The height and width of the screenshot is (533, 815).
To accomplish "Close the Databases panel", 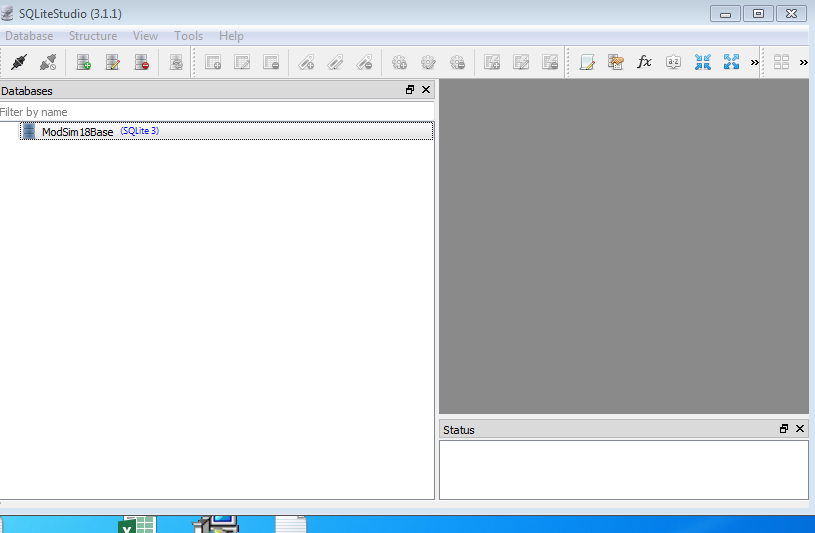I will coord(426,90).
